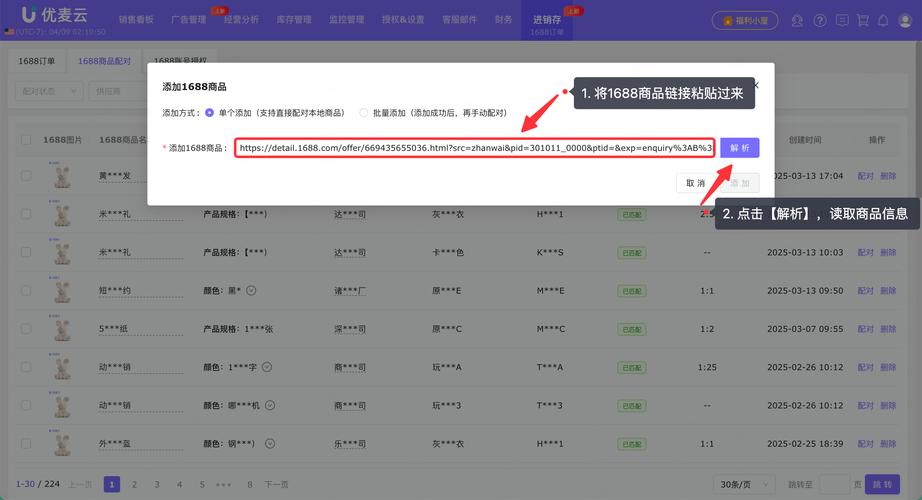Click the 添加 button in dialog
Screen dimensions: 922x500
[740, 183]
